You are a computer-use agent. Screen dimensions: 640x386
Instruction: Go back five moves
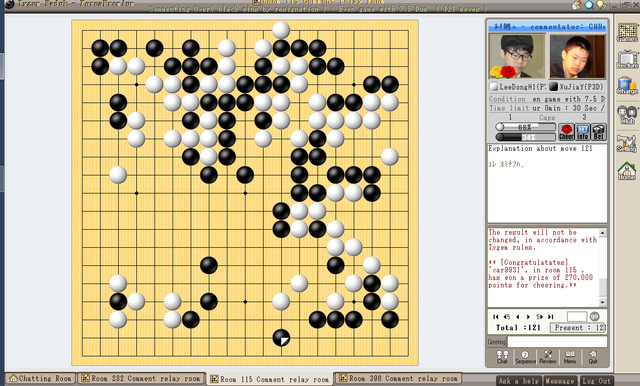[x=507, y=317]
